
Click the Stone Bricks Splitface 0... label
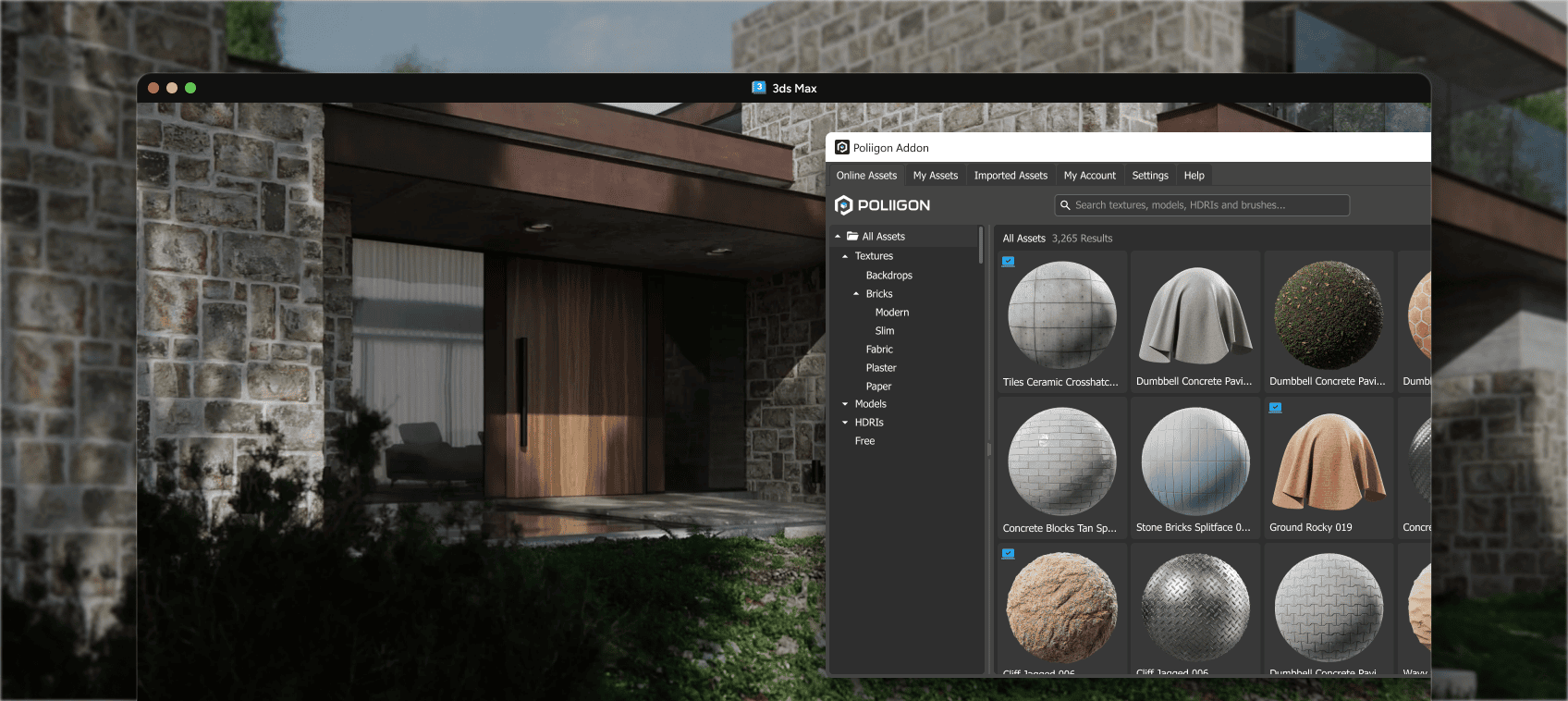tap(1194, 527)
